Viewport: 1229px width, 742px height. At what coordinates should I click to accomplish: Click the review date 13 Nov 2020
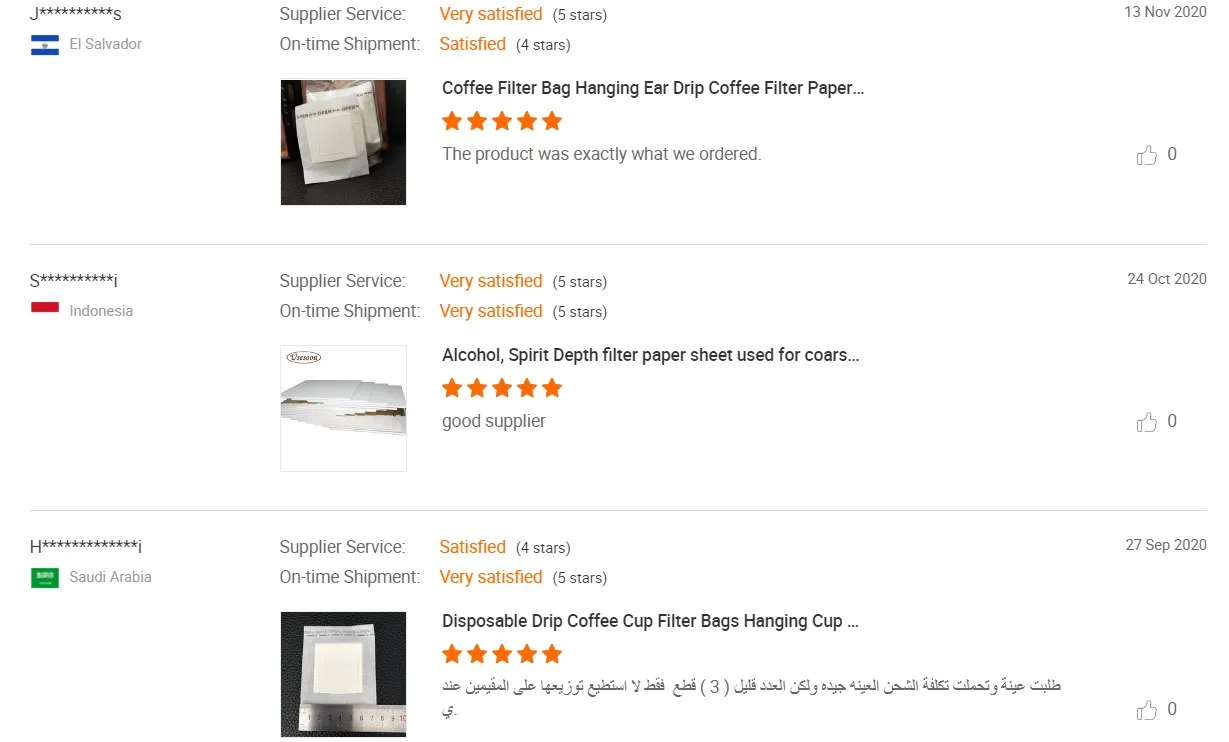(x=1165, y=12)
